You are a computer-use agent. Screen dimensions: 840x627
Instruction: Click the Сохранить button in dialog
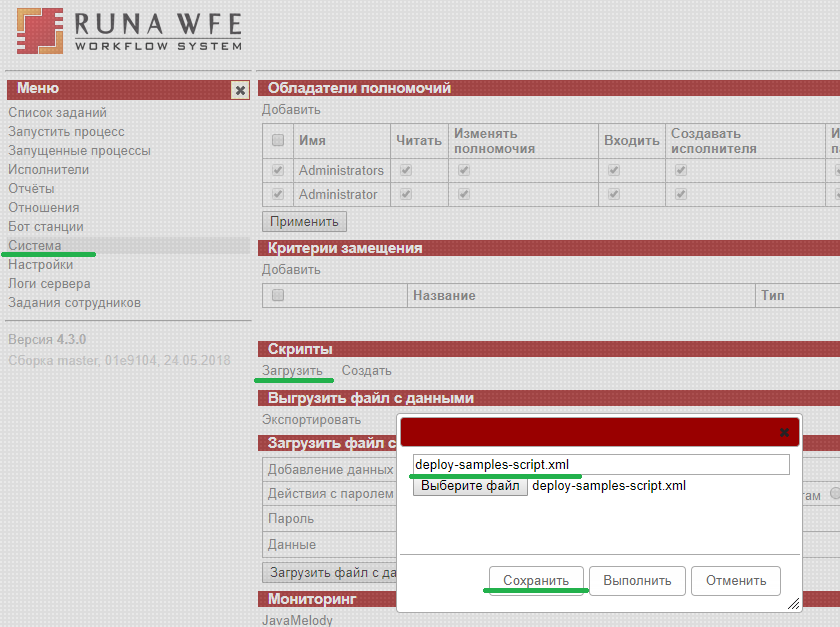click(536, 581)
